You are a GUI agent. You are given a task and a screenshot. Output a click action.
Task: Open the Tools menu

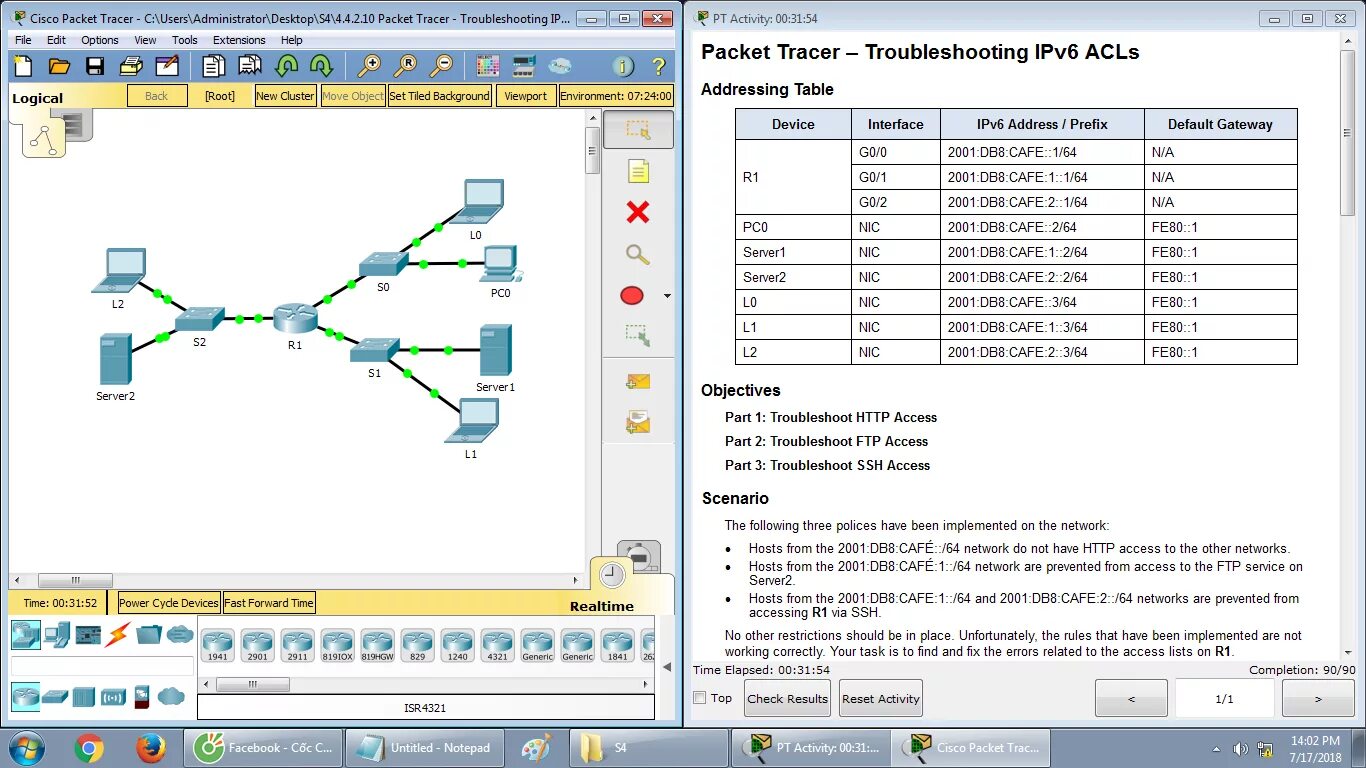pyautogui.click(x=185, y=40)
